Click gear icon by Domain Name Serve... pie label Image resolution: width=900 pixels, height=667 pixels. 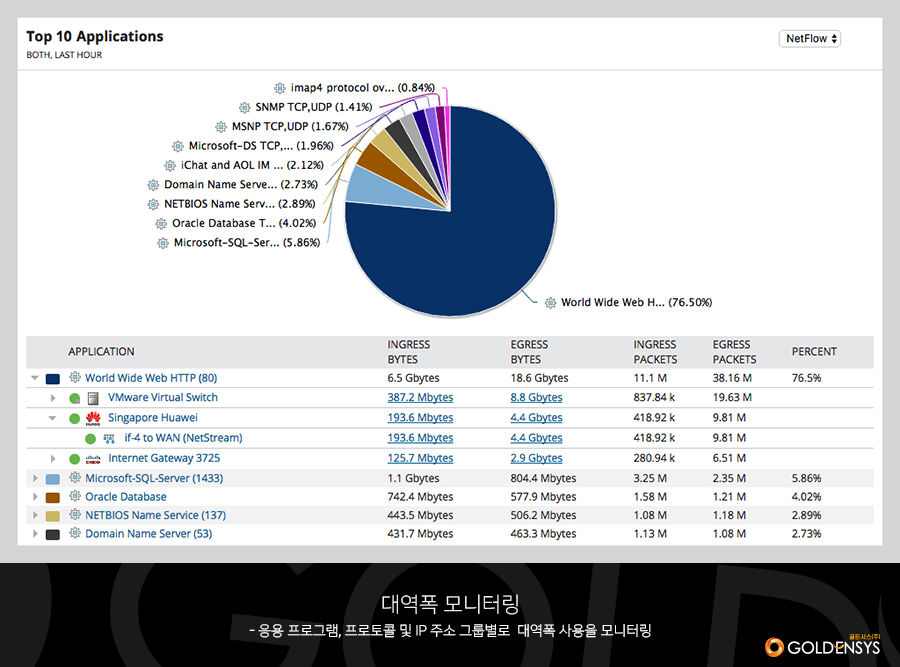[x=153, y=185]
